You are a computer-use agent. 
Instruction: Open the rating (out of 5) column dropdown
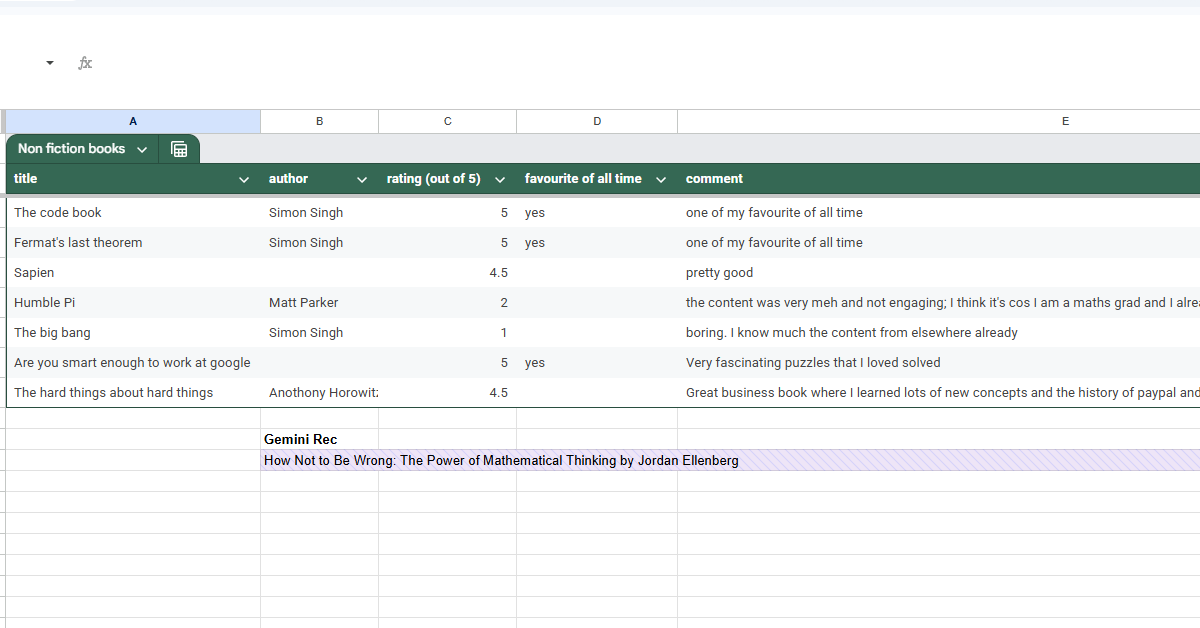(x=500, y=180)
